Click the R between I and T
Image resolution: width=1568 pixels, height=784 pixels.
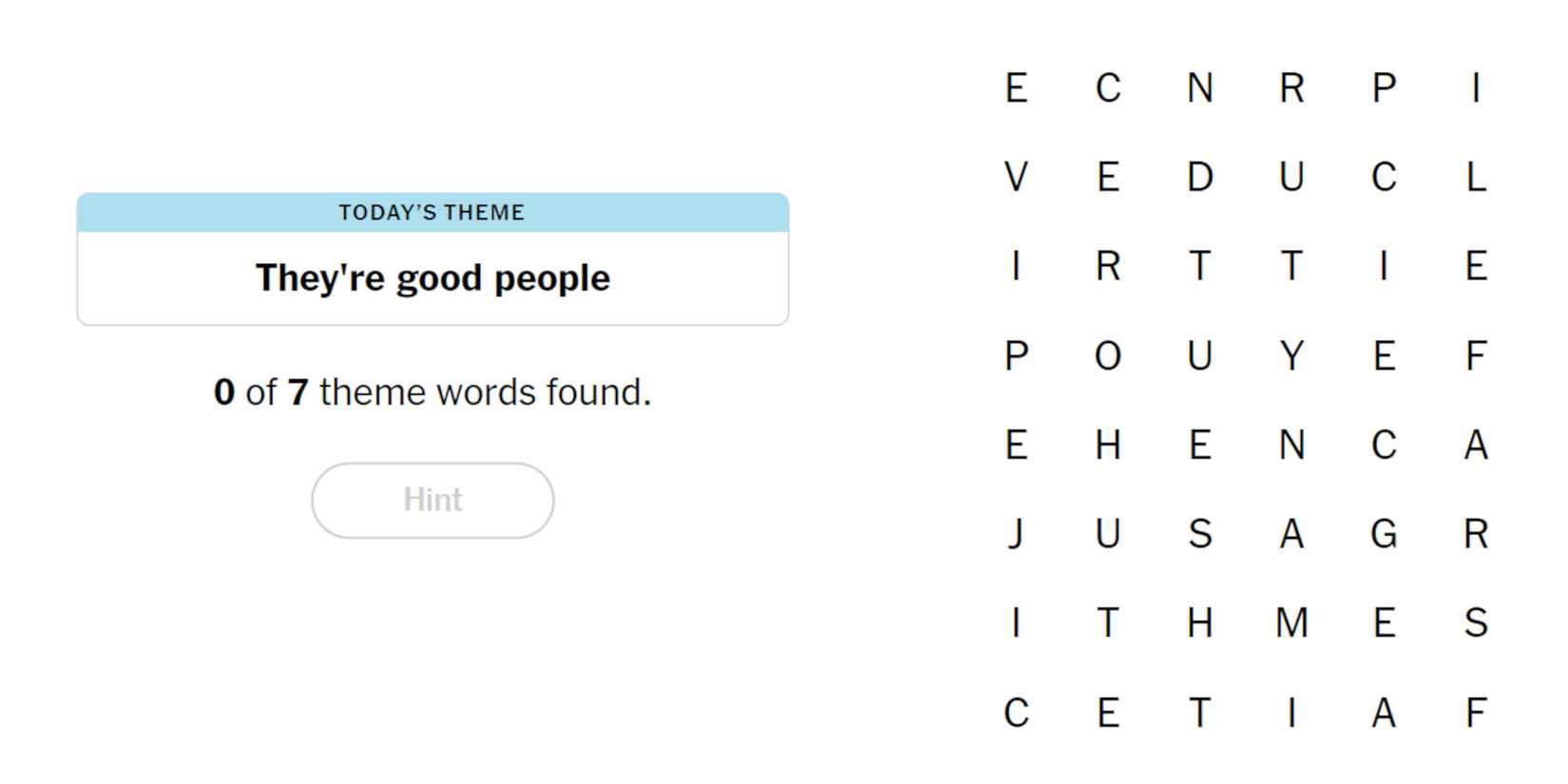1108,266
